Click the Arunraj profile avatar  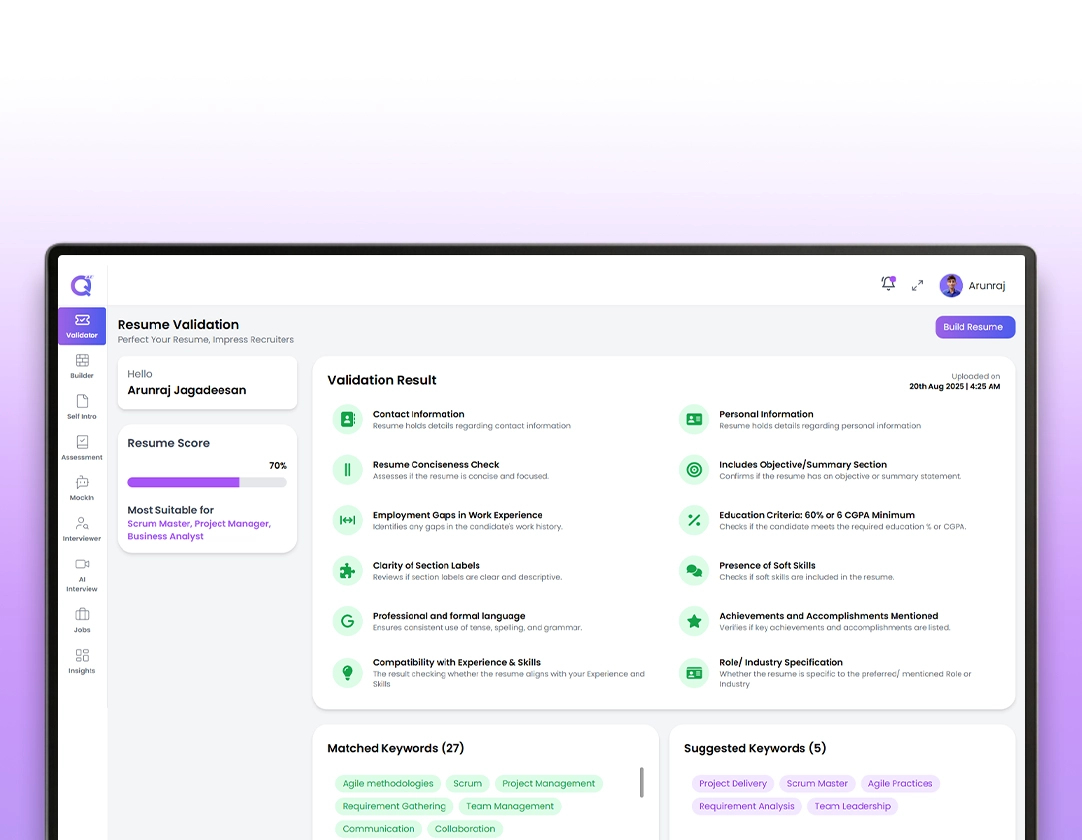pyautogui.click(x=951, y=285)
